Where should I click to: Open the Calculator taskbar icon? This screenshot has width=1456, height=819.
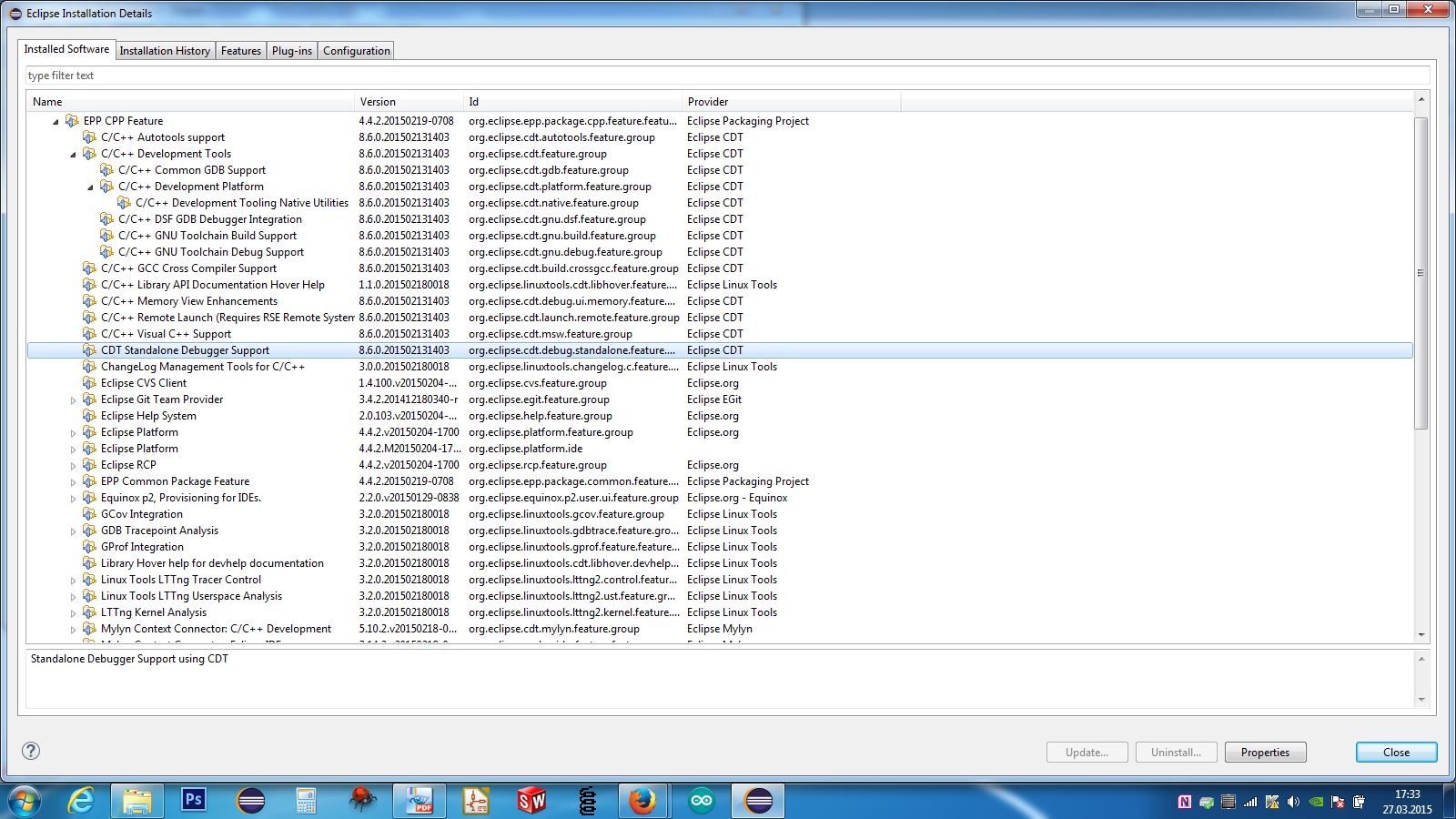pyautogui.click(x=306, y=801)
